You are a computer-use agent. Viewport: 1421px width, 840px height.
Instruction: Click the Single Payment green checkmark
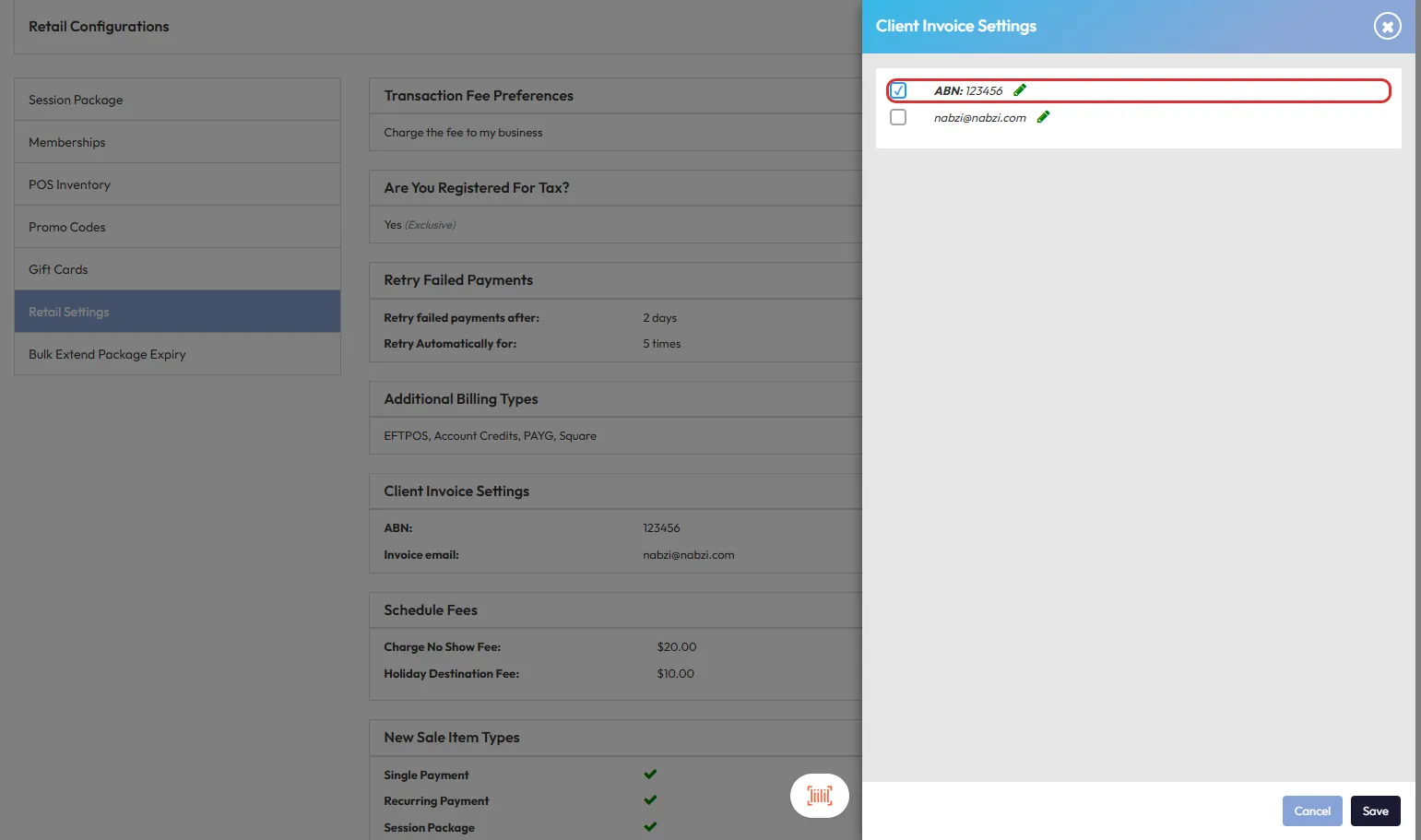[650, 775]
